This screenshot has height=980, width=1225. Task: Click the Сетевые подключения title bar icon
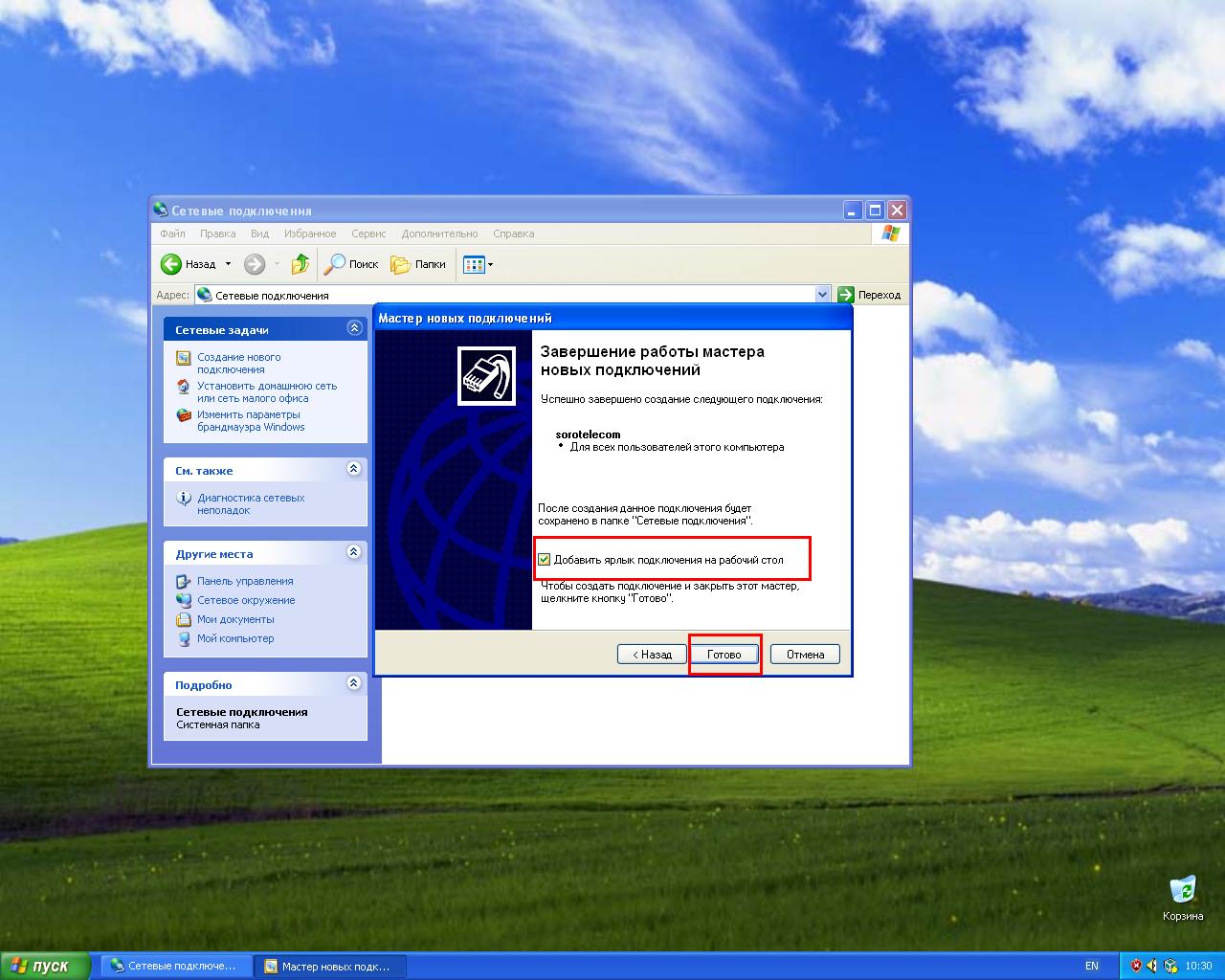coord(161,210)
